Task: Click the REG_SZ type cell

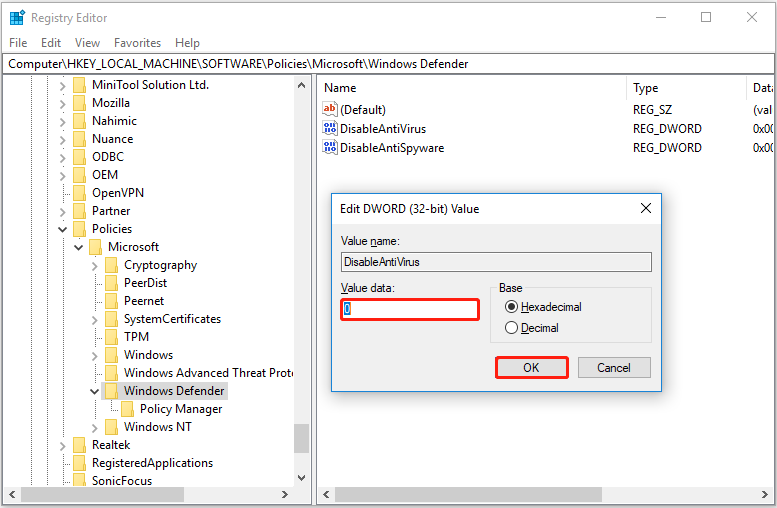Action: [652, 110]
